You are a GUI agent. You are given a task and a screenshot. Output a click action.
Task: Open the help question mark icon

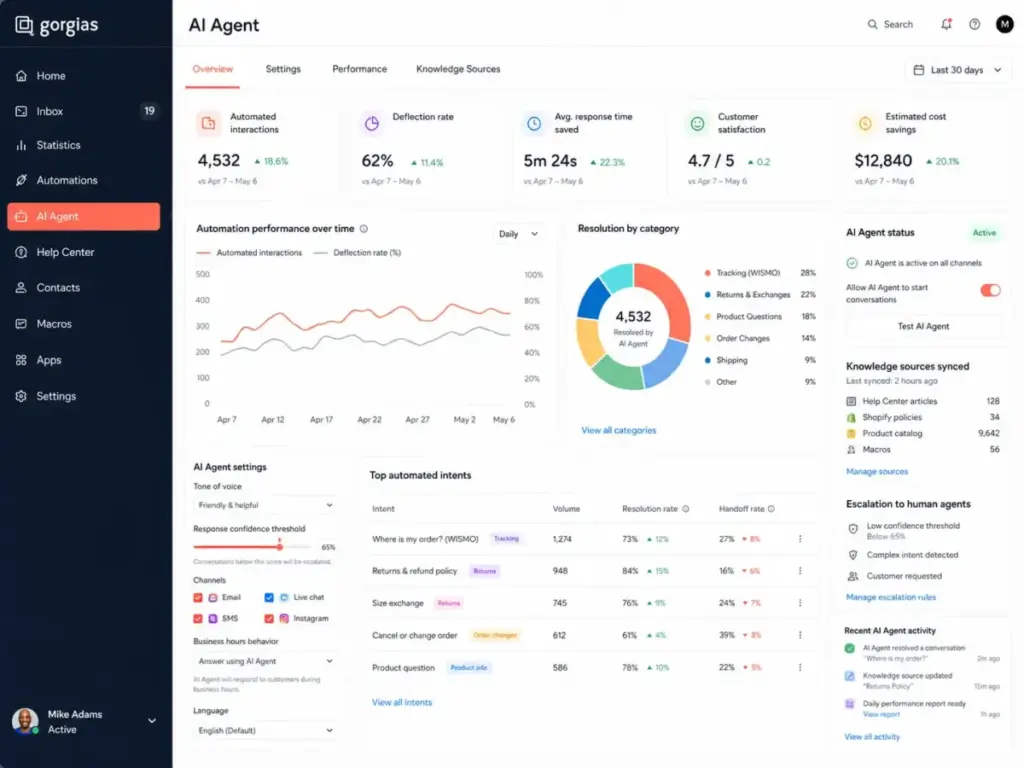point(974,24)
